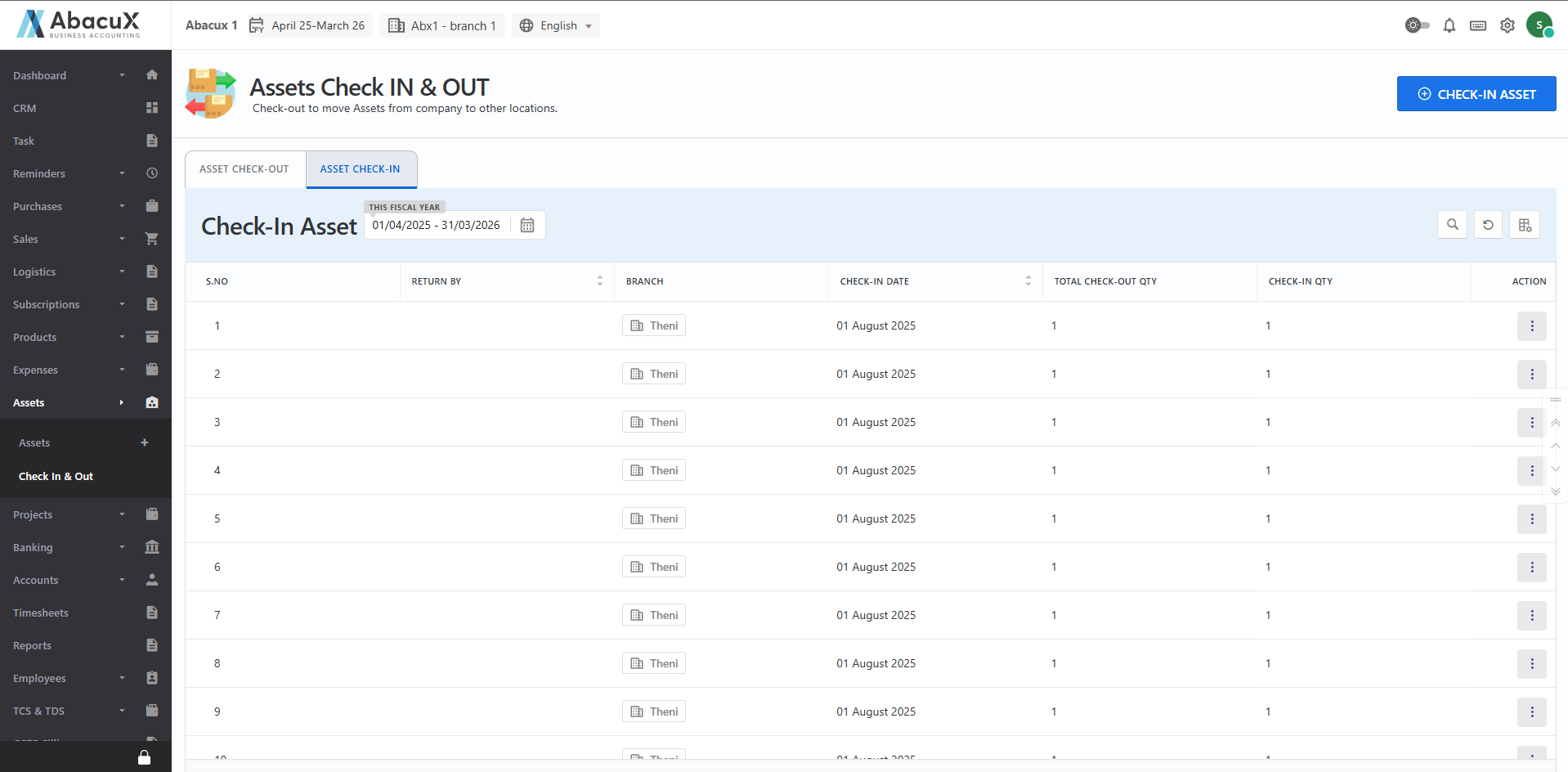Click the search icon in Check-In Asset panel
This screenshot has width=1568, height=772.
1452,225
